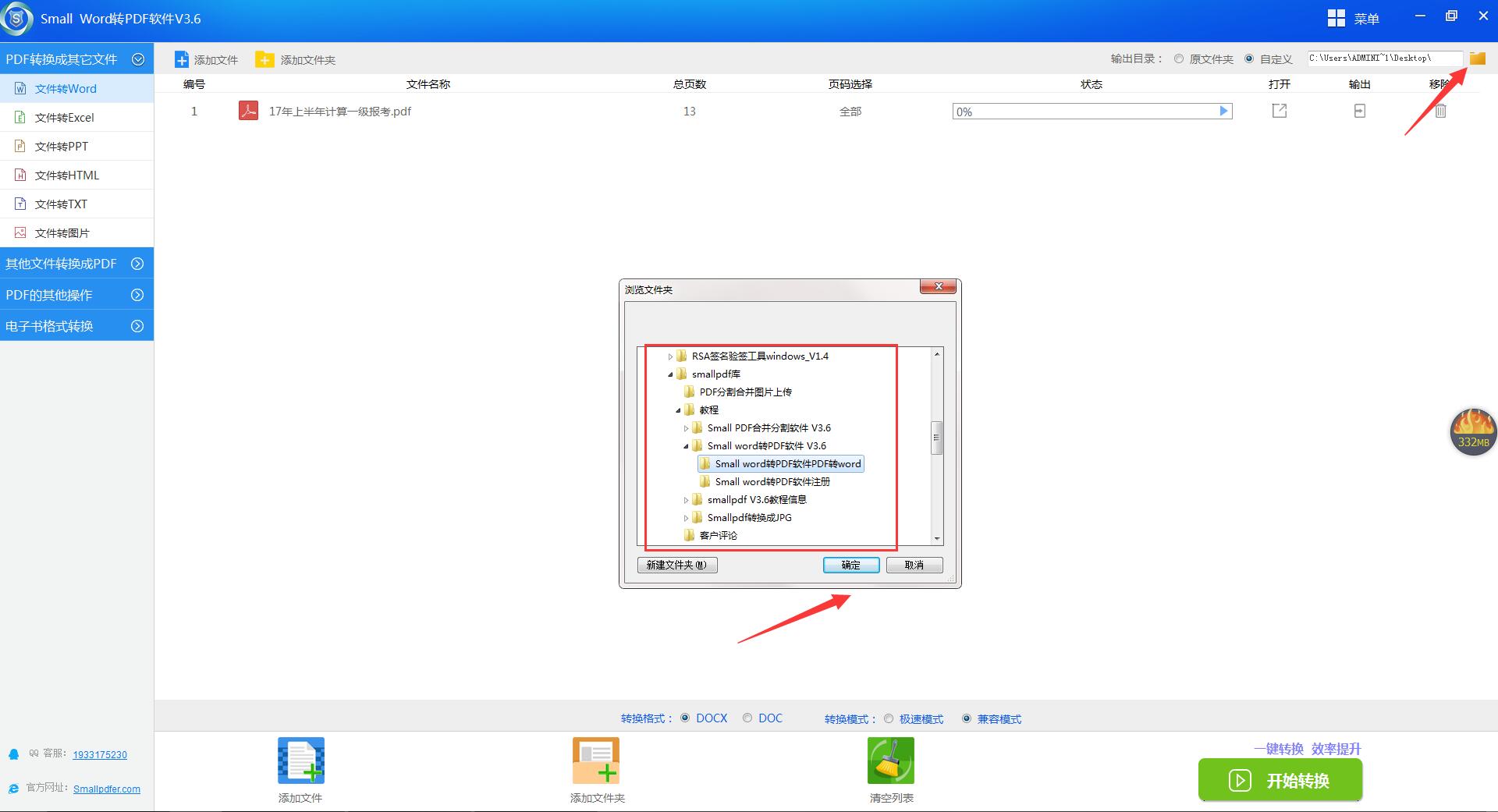The height and width of the screenshot is (812, 1498).
Task: Click the 0% conversion progress bar
Action: click(1092, 112)
